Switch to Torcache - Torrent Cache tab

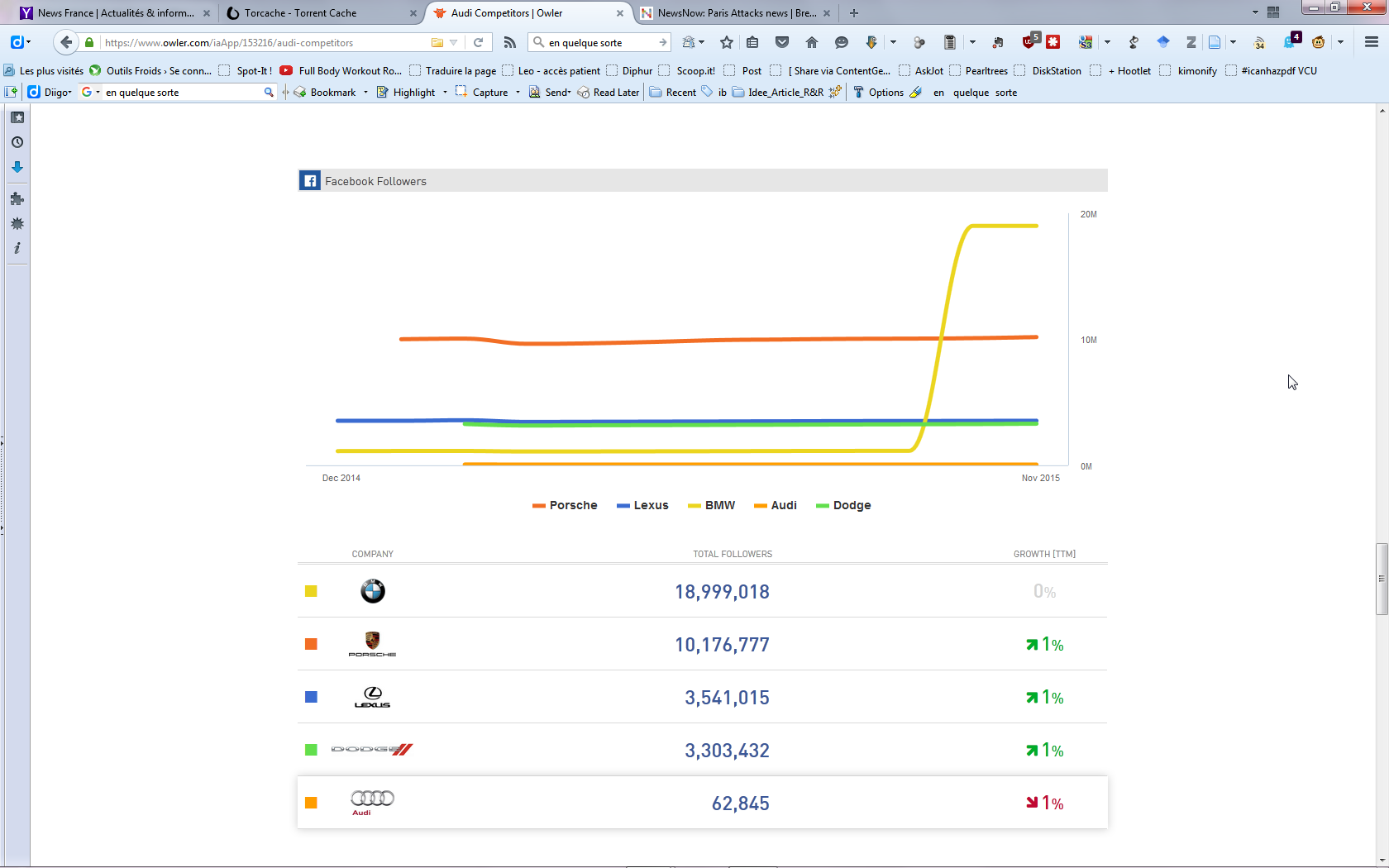[321, 12]
